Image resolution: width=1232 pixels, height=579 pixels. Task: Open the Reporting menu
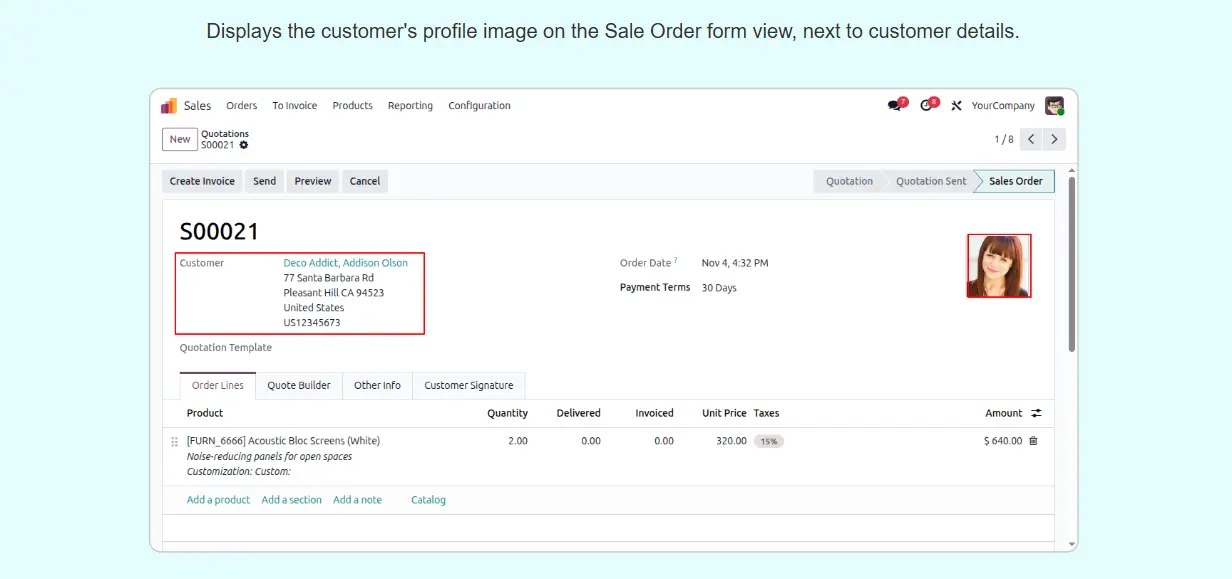[x=410, y=106]
